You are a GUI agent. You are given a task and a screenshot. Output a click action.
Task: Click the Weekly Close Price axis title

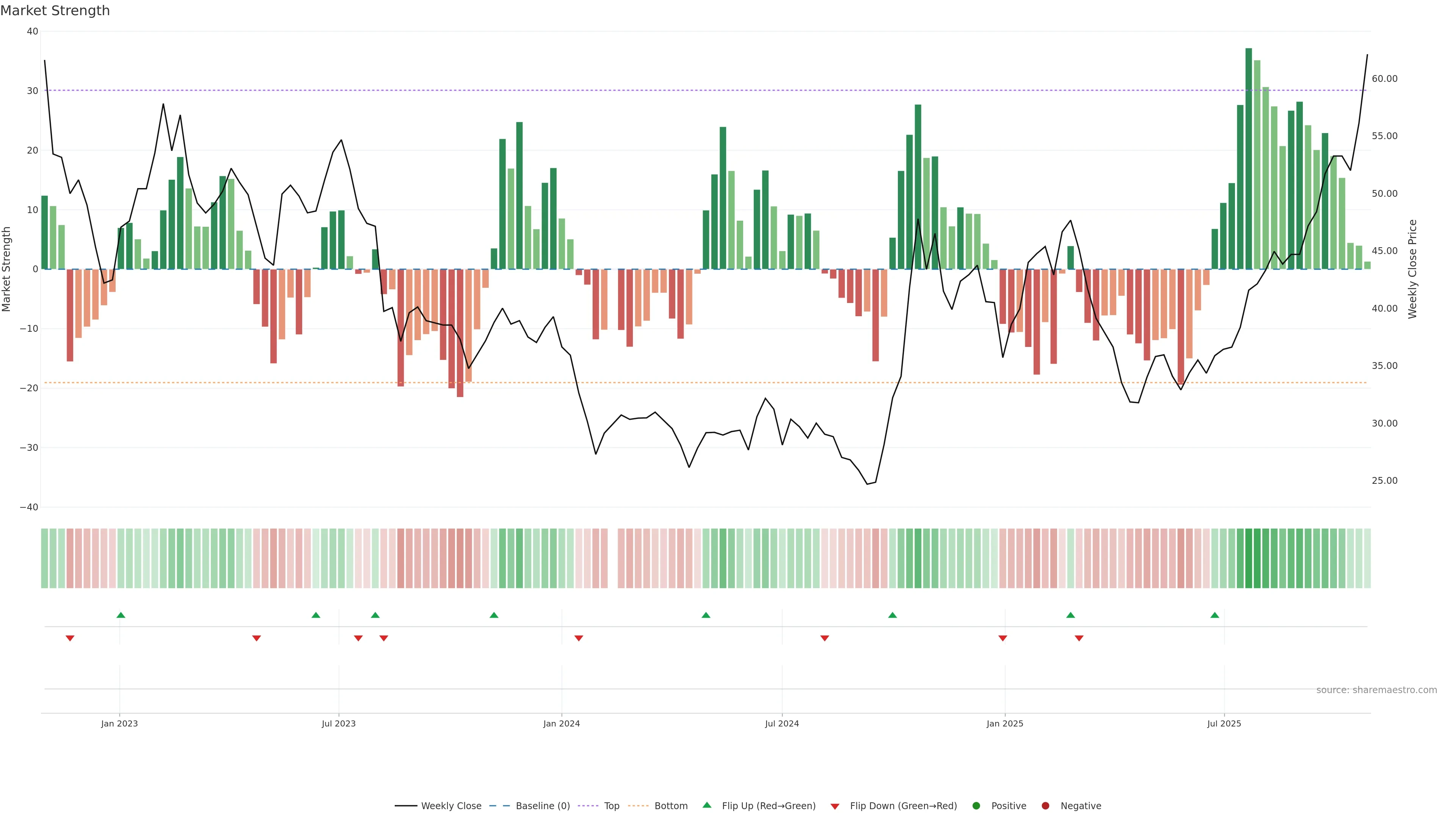tap(1412, 269)
